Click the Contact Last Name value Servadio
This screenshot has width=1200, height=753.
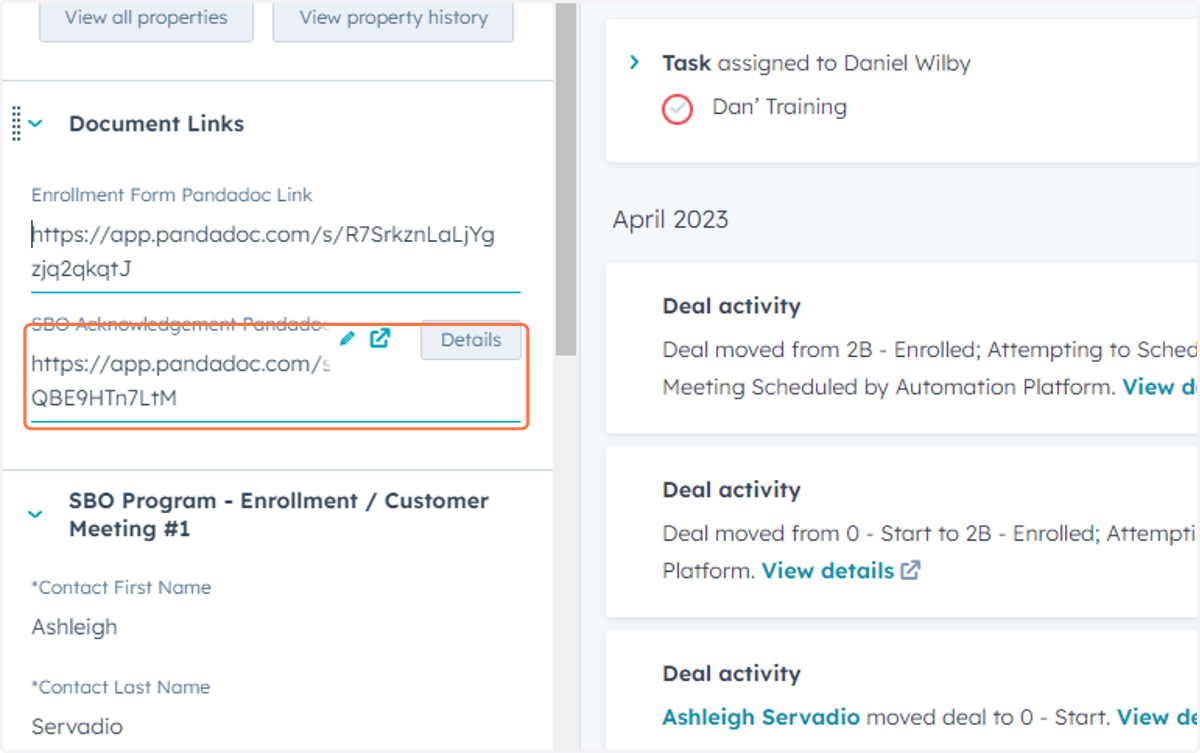coord(77,726)
